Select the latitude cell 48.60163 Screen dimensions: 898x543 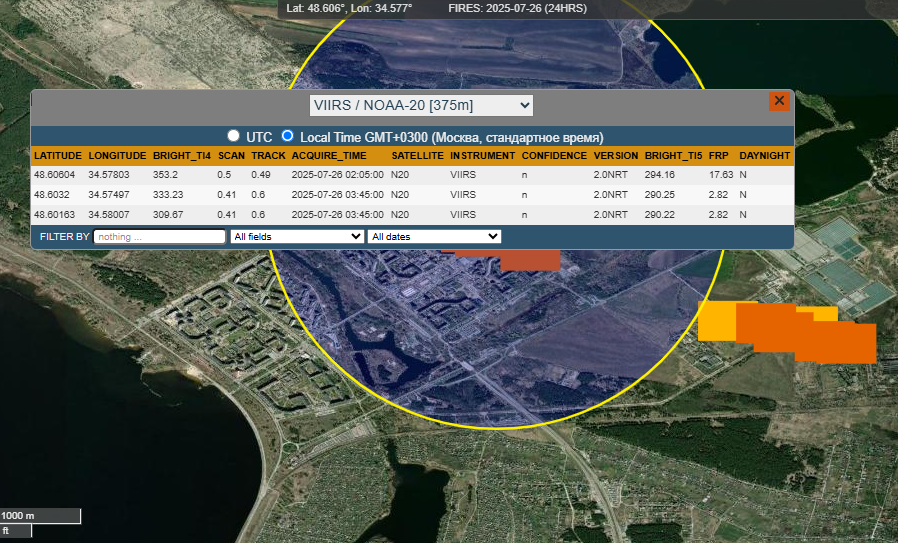pyautogui.click(x=54, y=215)
